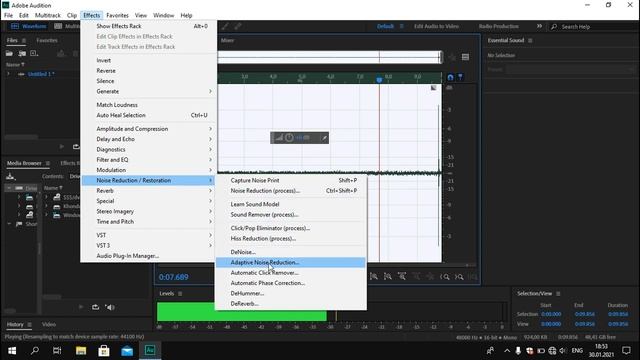Open file folder icon in Files panel

(9, 53)
